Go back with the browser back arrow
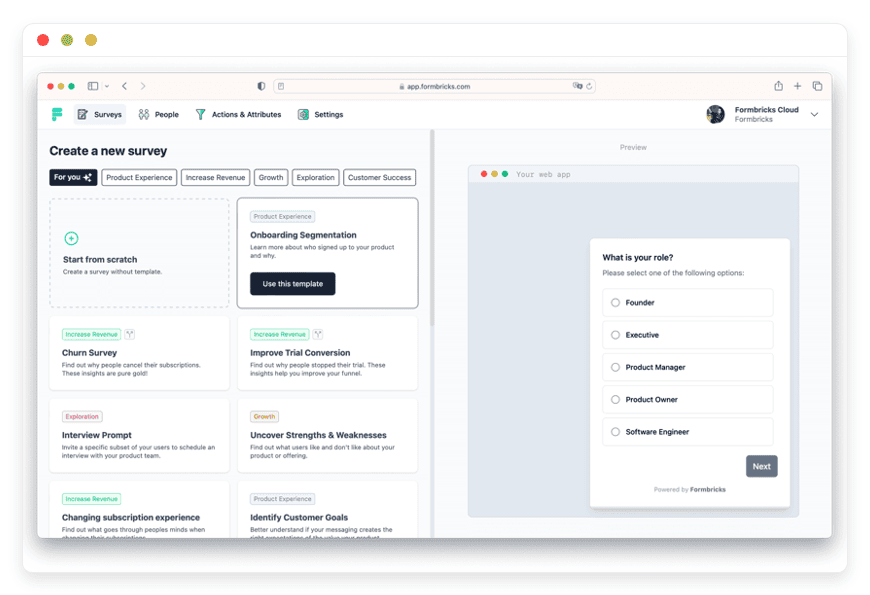The image size is (870, 595). (x=124, y=86)
